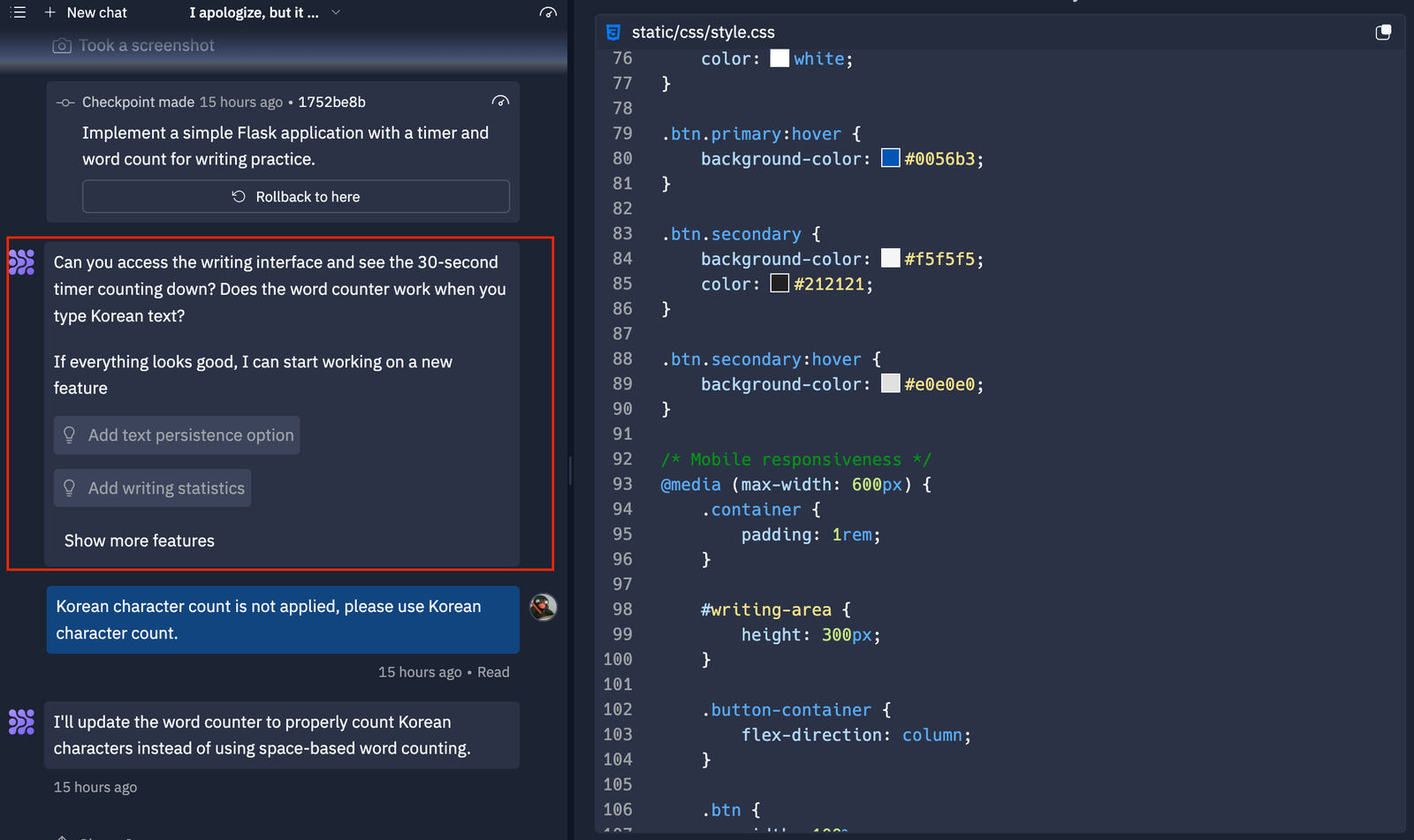The width and height of the screenshot is (1414, 840).
Task: Select Add text persistence option suggestion
Action: [177, 435]
